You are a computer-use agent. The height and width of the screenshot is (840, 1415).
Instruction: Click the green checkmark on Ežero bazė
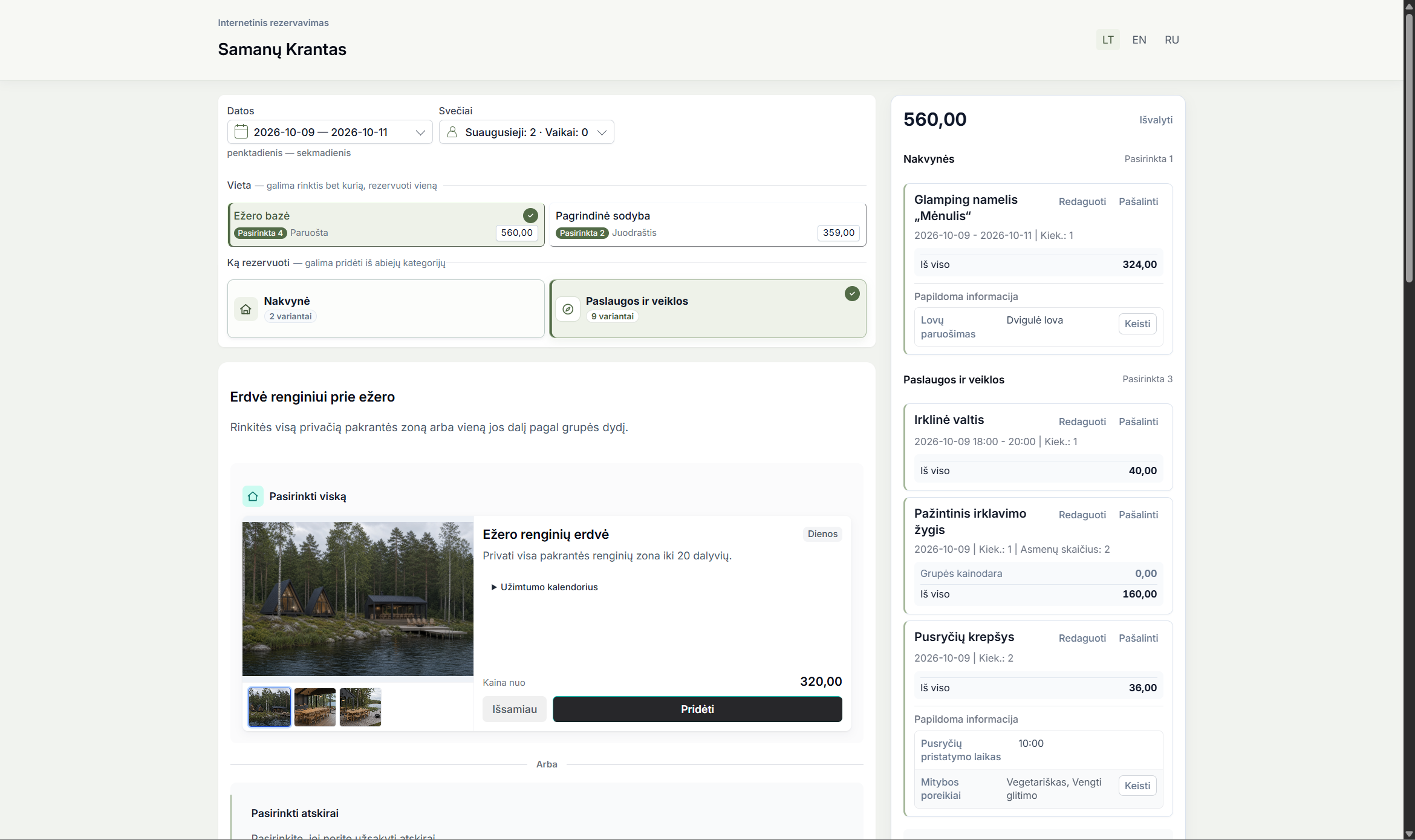point(530,215)
